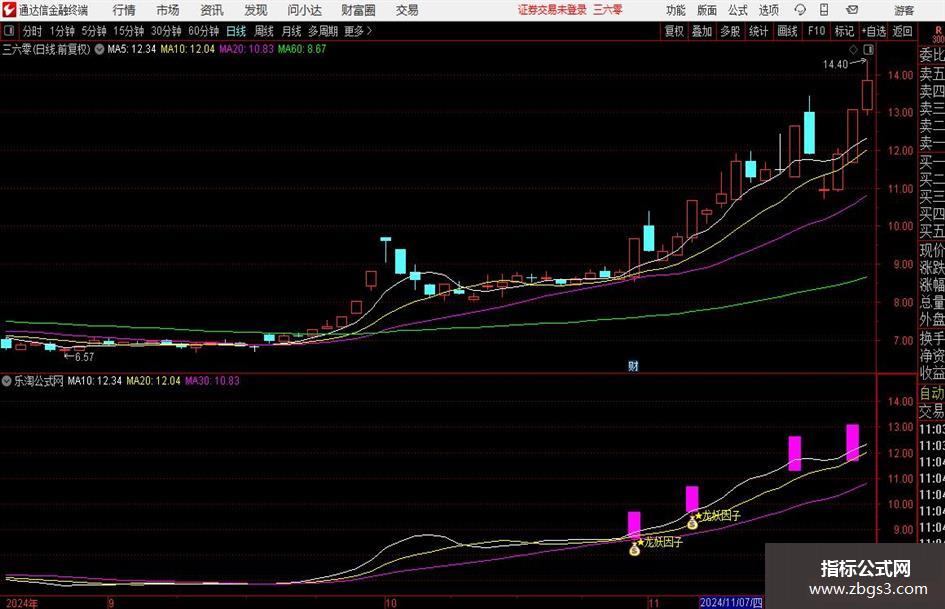
Task: Open the 资讯 menu
Action: tap(212, 10)
